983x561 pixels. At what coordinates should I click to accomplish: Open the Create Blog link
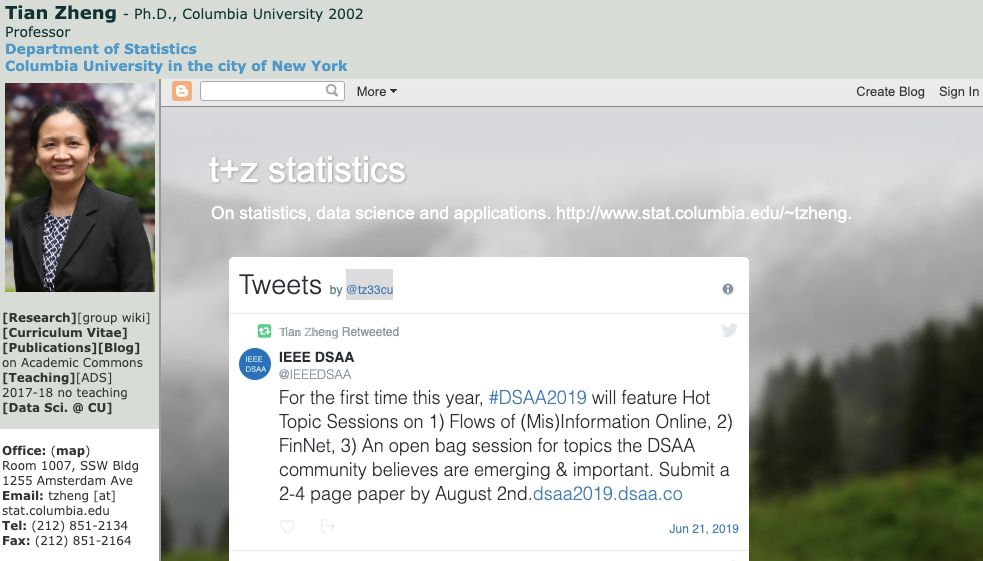click(890, 92)
